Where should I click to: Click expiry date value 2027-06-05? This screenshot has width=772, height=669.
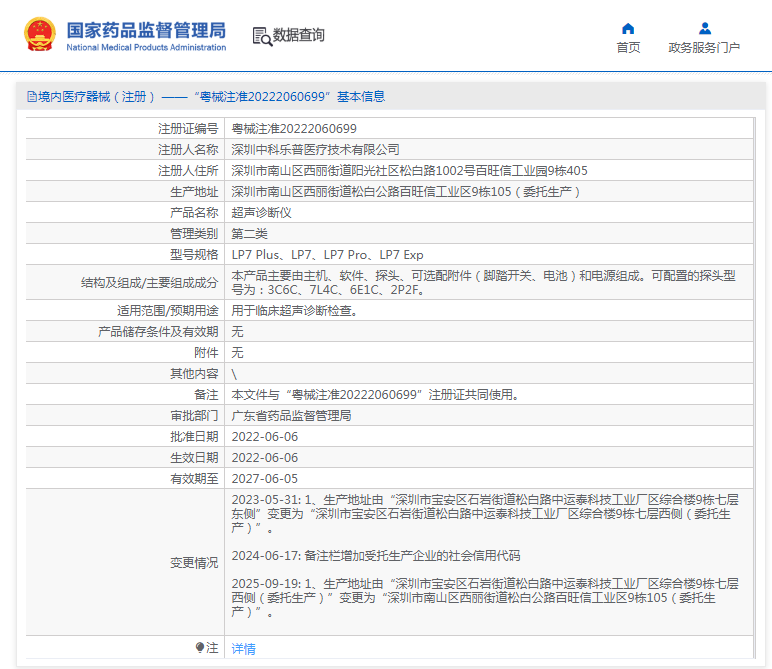(x=264, y=479)
